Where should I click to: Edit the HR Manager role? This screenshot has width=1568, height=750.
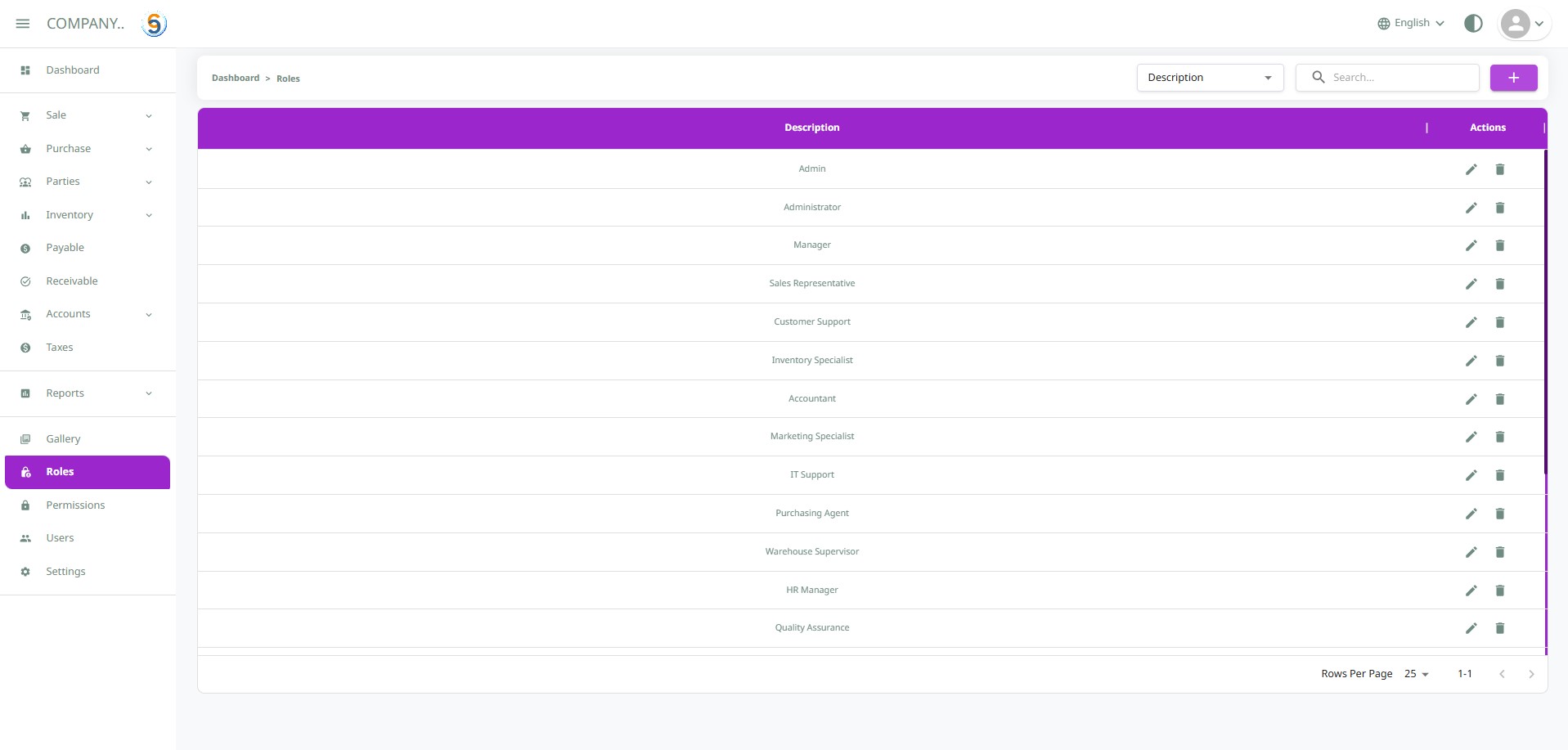1471,591
